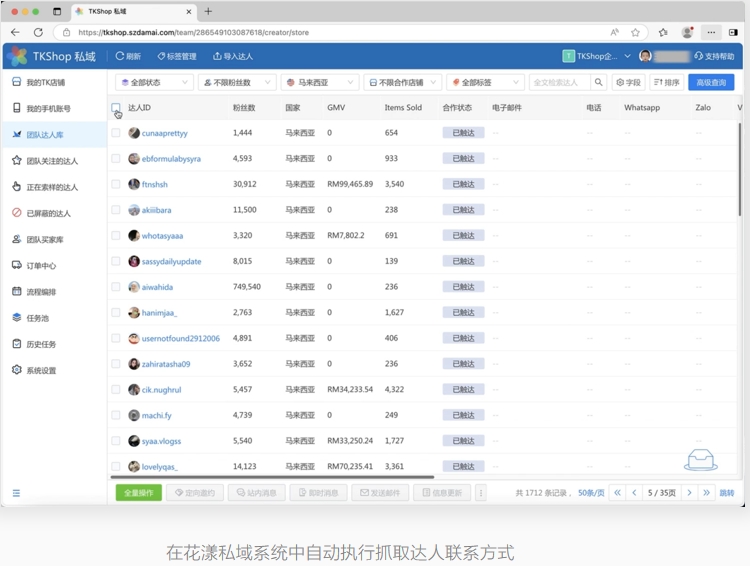750x566 pixels.
Task: Open 标签管理 tag management
Action: coord(177,56)
